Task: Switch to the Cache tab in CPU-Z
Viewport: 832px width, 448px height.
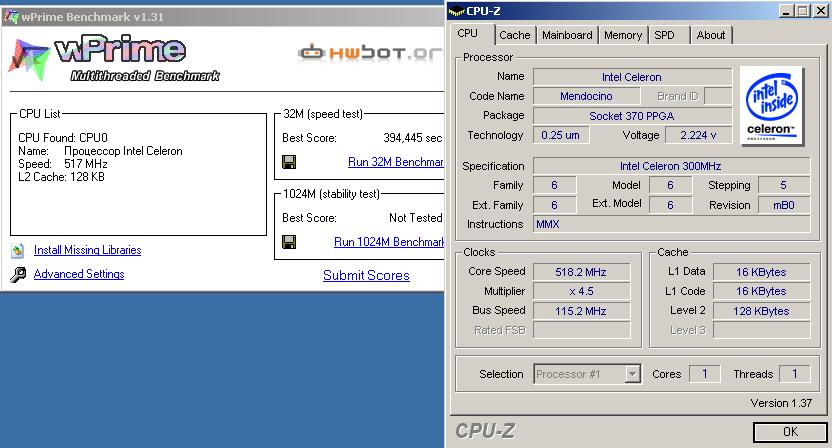Action: click(515, 35)
